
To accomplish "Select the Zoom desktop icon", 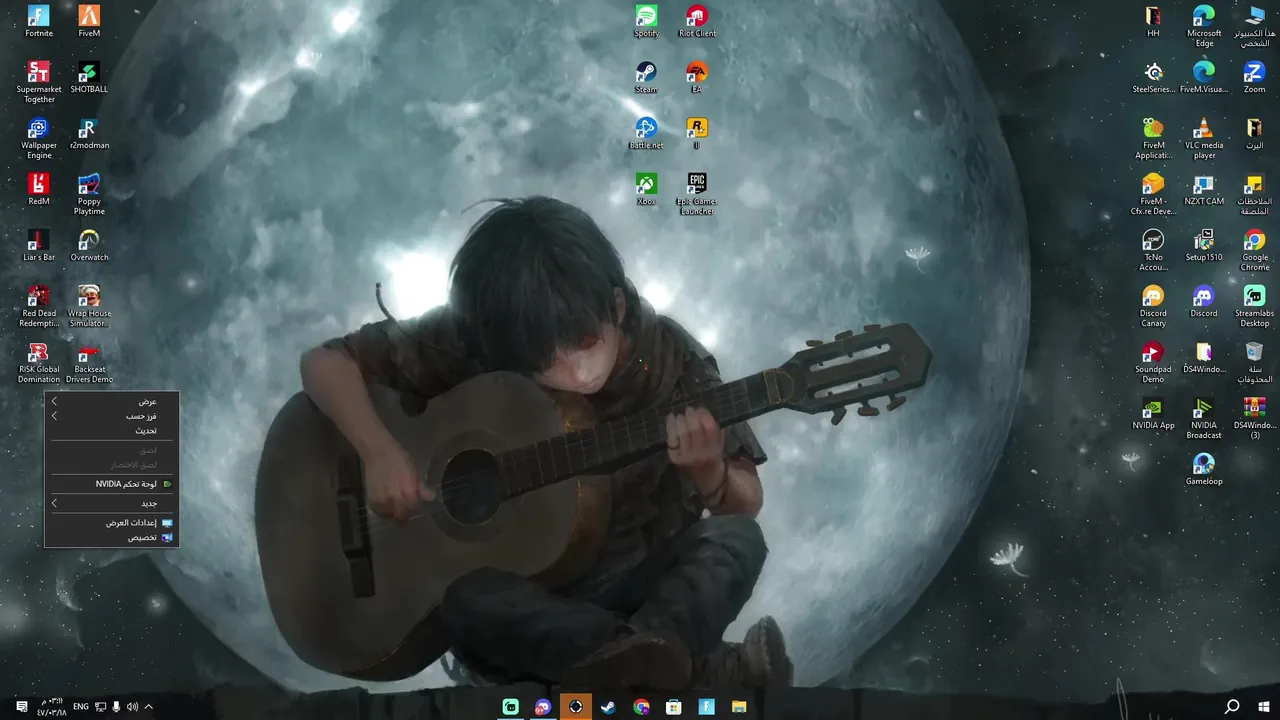I will point(1254,77).
